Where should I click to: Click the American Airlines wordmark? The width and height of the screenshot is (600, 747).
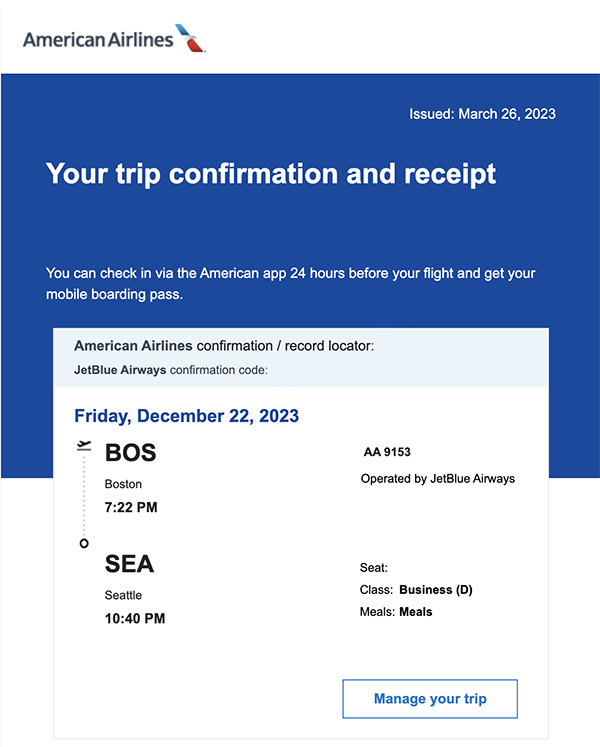[98, 40]
